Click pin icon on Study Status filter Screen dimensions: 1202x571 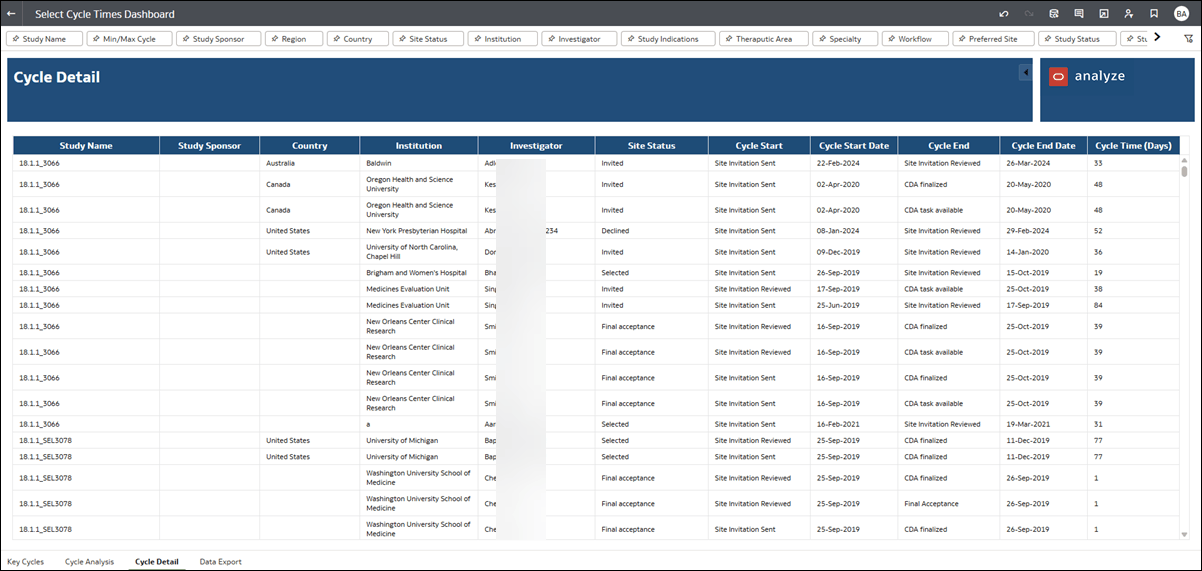[1046, 39]
